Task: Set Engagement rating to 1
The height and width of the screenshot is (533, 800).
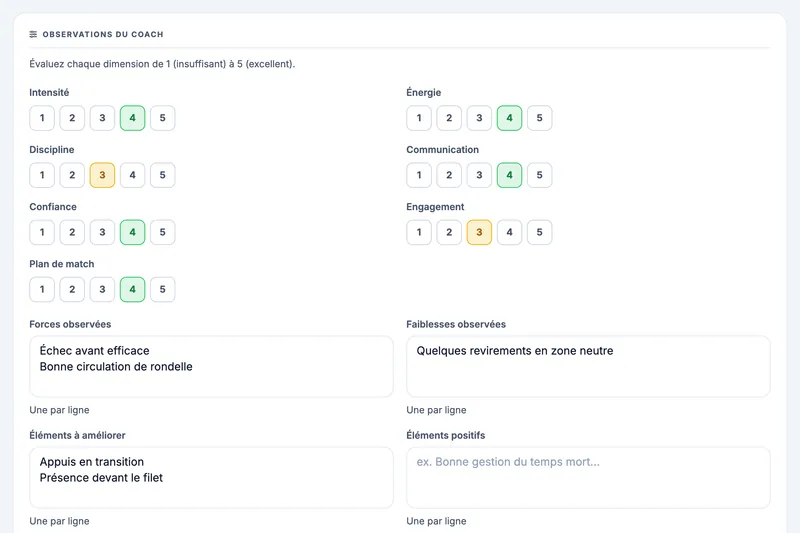Action: tap(419, 232)
